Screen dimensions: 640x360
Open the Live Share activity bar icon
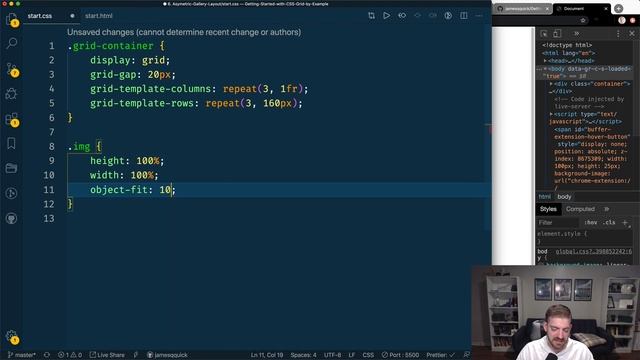tap(11, 193)
